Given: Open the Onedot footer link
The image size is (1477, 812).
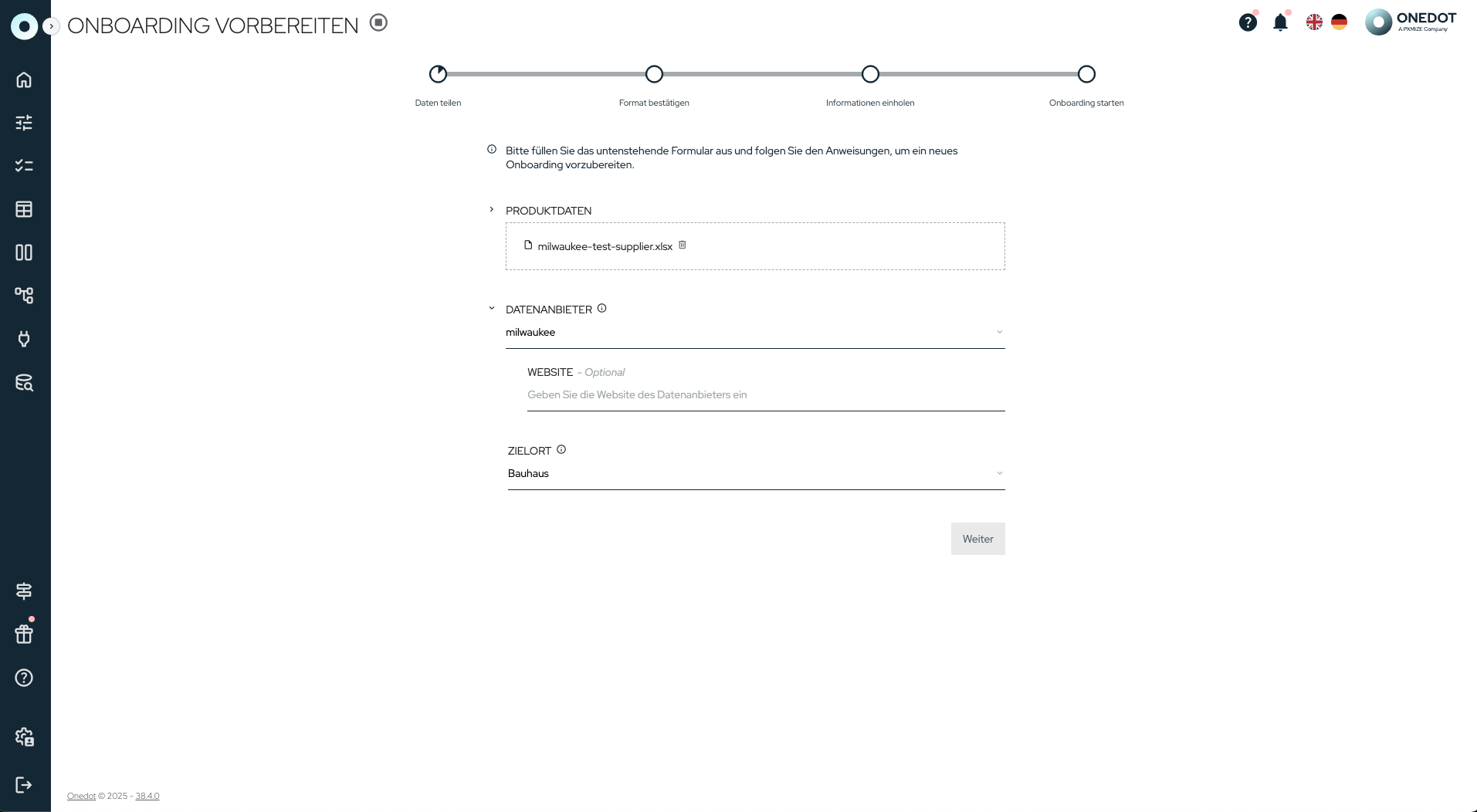Looking at the screenshot, I should pyautogui.click(x=81, y=796).
